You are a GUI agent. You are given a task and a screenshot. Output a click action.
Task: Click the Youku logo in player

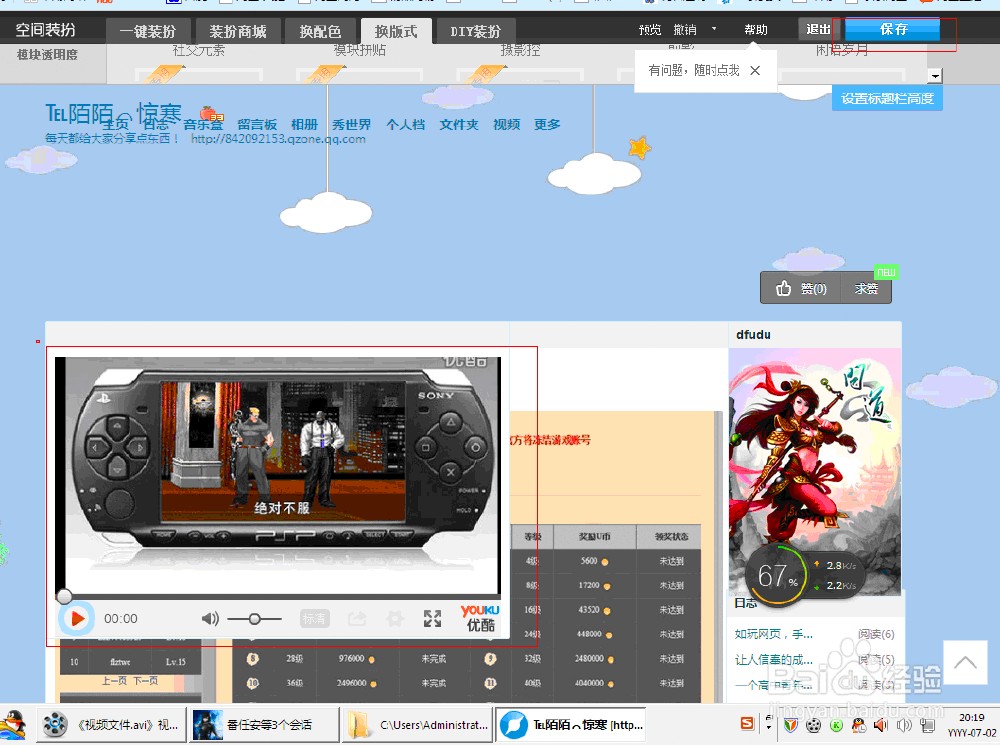point(480,617)
